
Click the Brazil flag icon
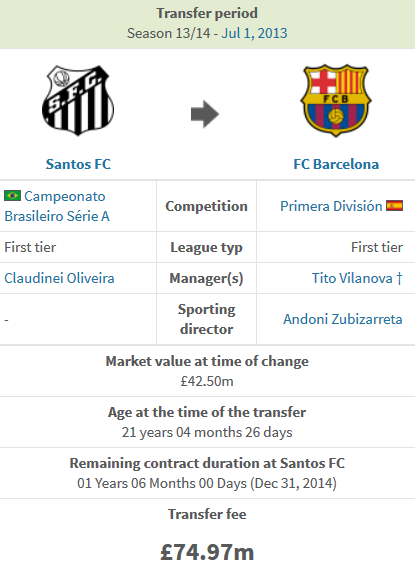click(x=12, y=195)
